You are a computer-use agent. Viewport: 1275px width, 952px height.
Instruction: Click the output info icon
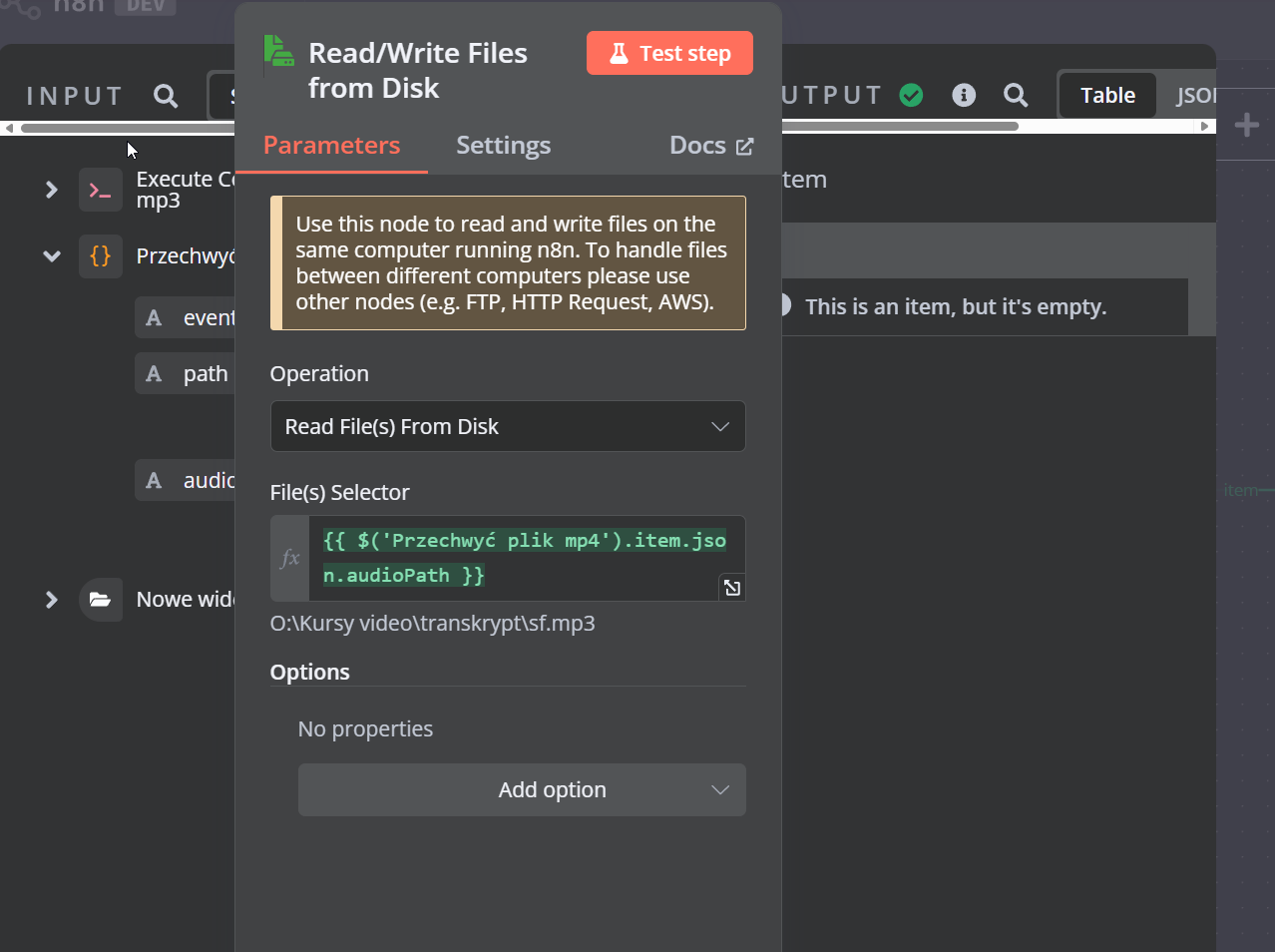[964, 95]
